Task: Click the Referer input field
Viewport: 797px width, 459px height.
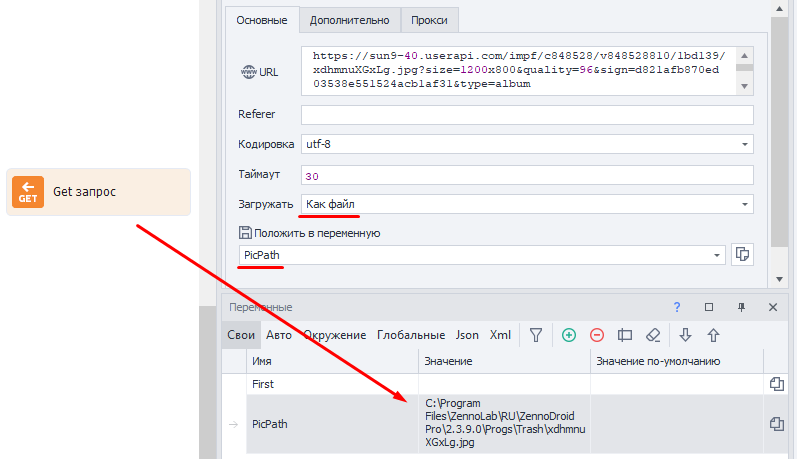Action: (x=526, y=115)
